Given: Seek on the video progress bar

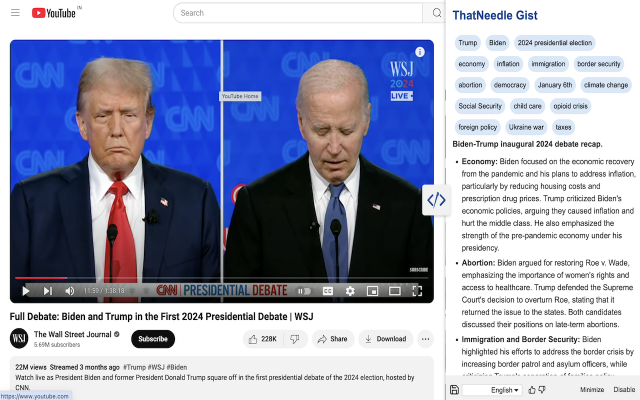Looking at the screenshot, I should 222,278.
